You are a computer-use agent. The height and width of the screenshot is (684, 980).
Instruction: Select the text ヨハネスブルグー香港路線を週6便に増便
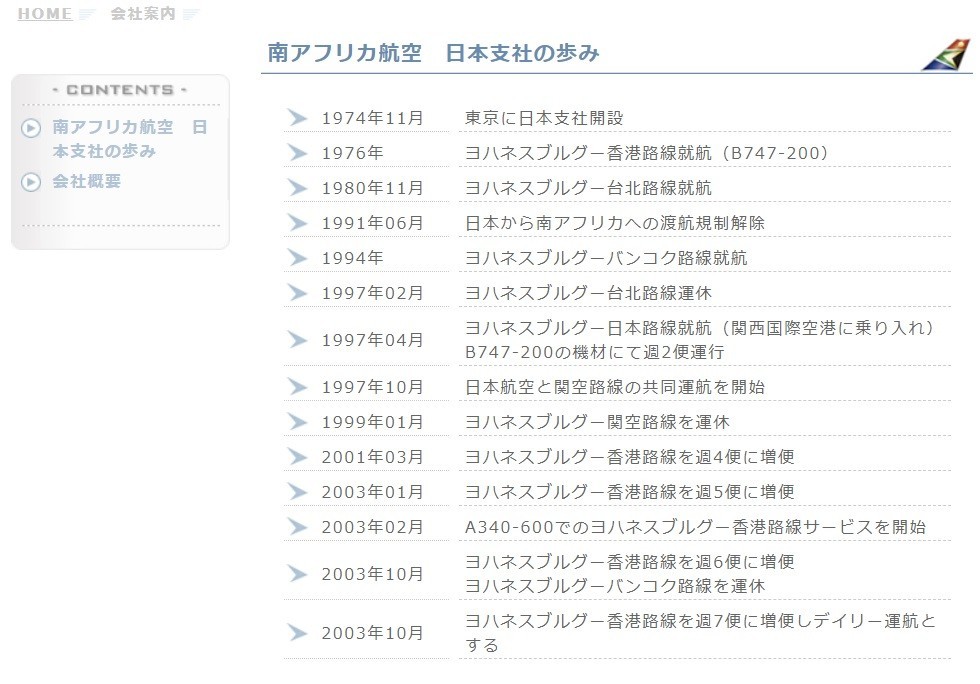(629, 562)
